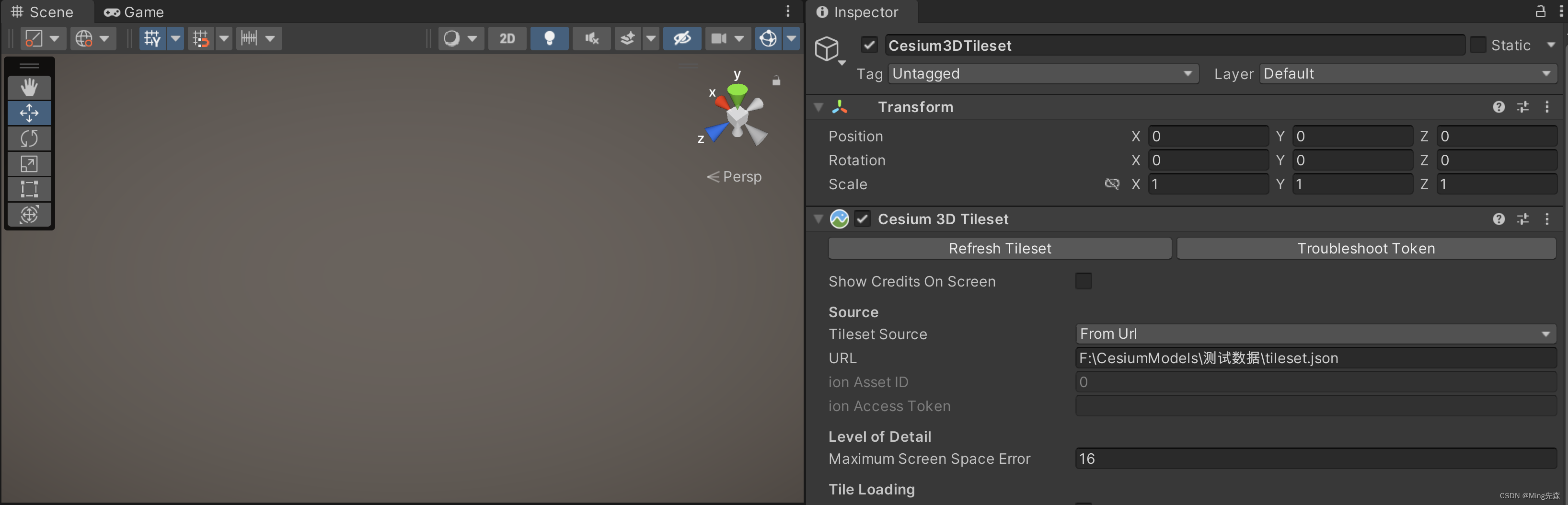Toggle the scene gizmo rotation lock
Screen dimensions: 1568x505
[776, 80]
